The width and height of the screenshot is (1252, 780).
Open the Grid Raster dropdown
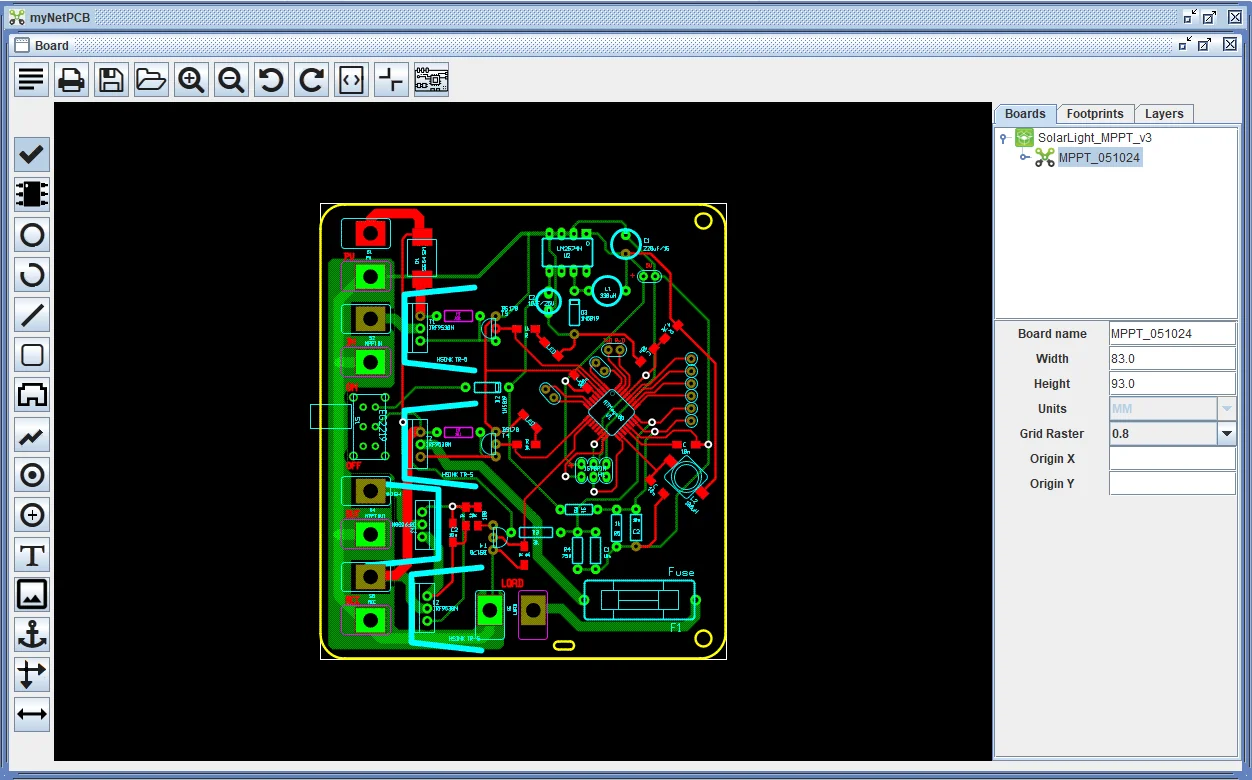(1227, 433)
